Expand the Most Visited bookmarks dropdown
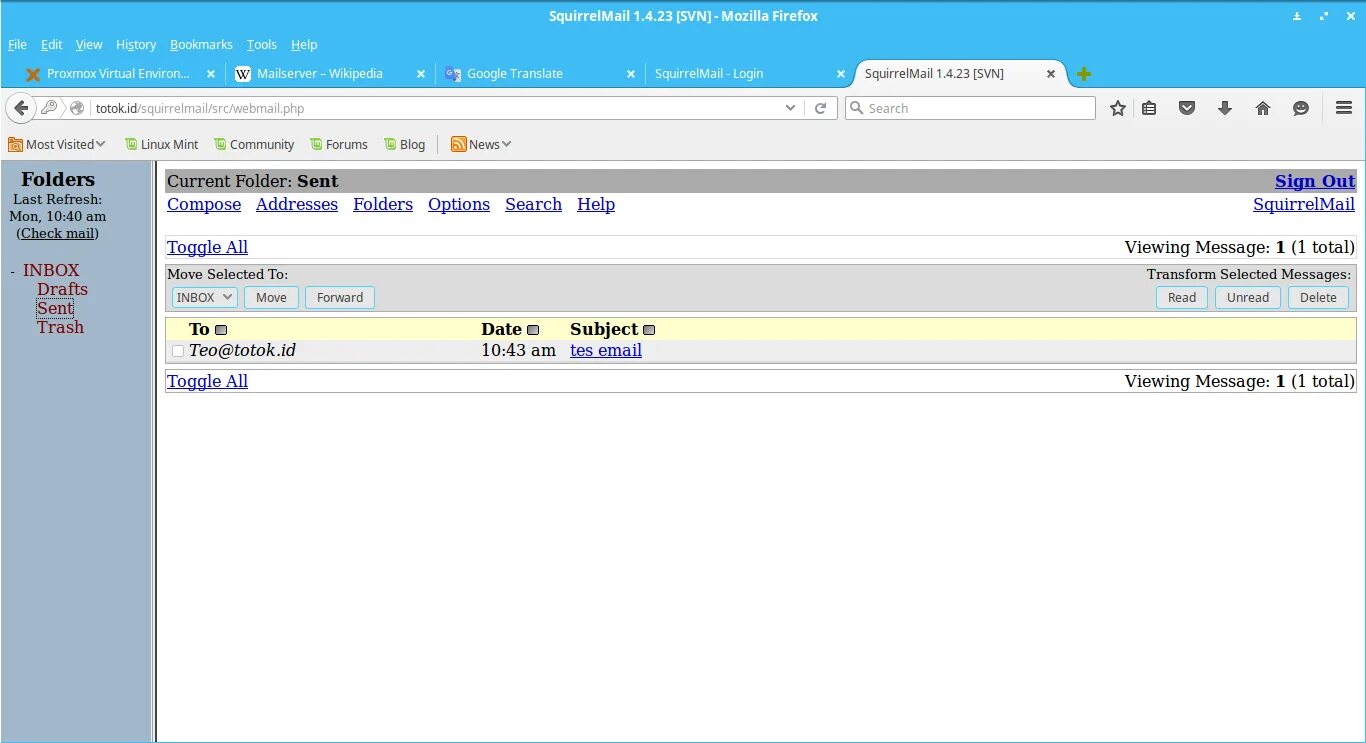 (x=57, y=145)
